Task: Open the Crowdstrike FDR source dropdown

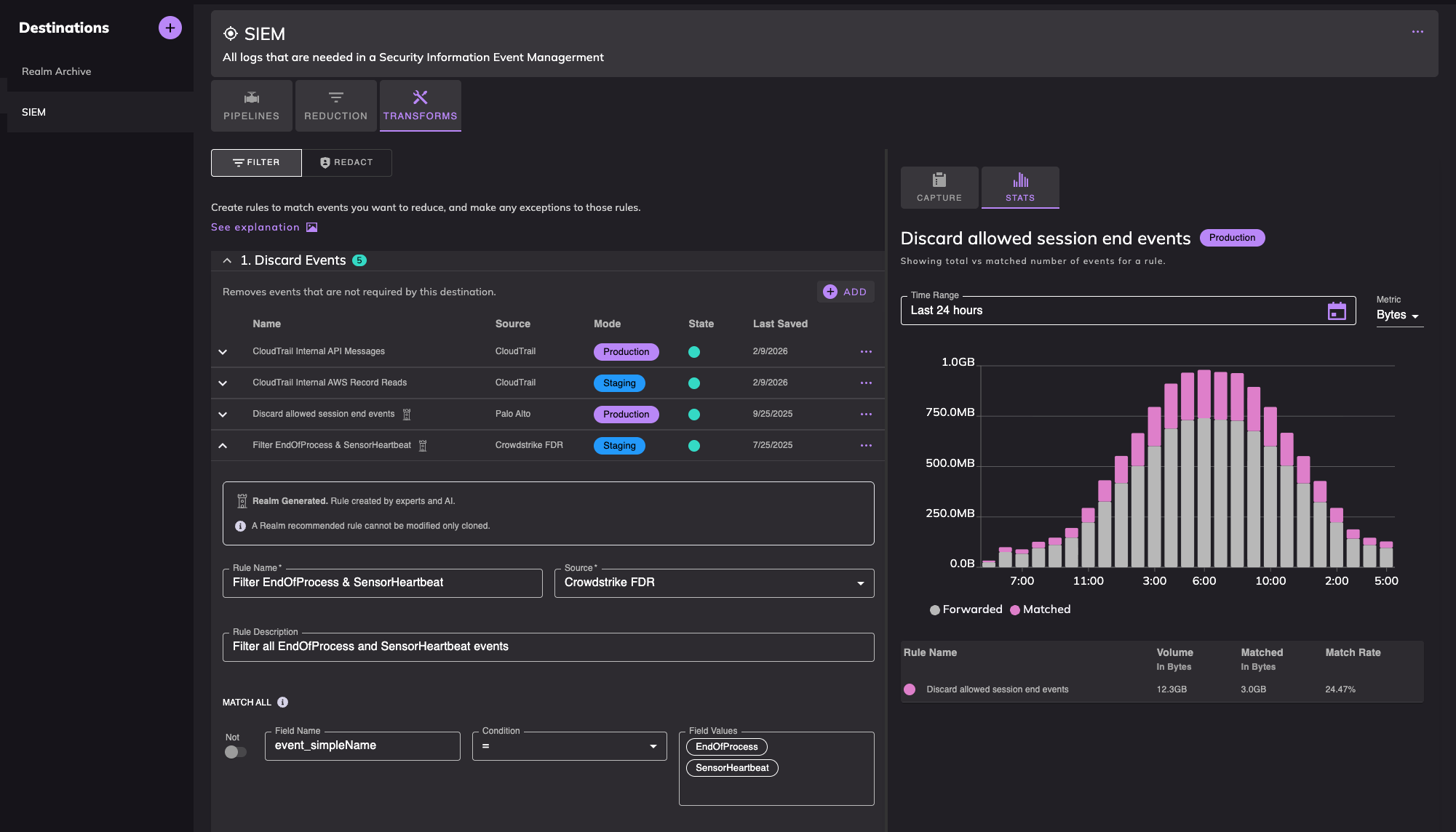Action: click(859, 583)
